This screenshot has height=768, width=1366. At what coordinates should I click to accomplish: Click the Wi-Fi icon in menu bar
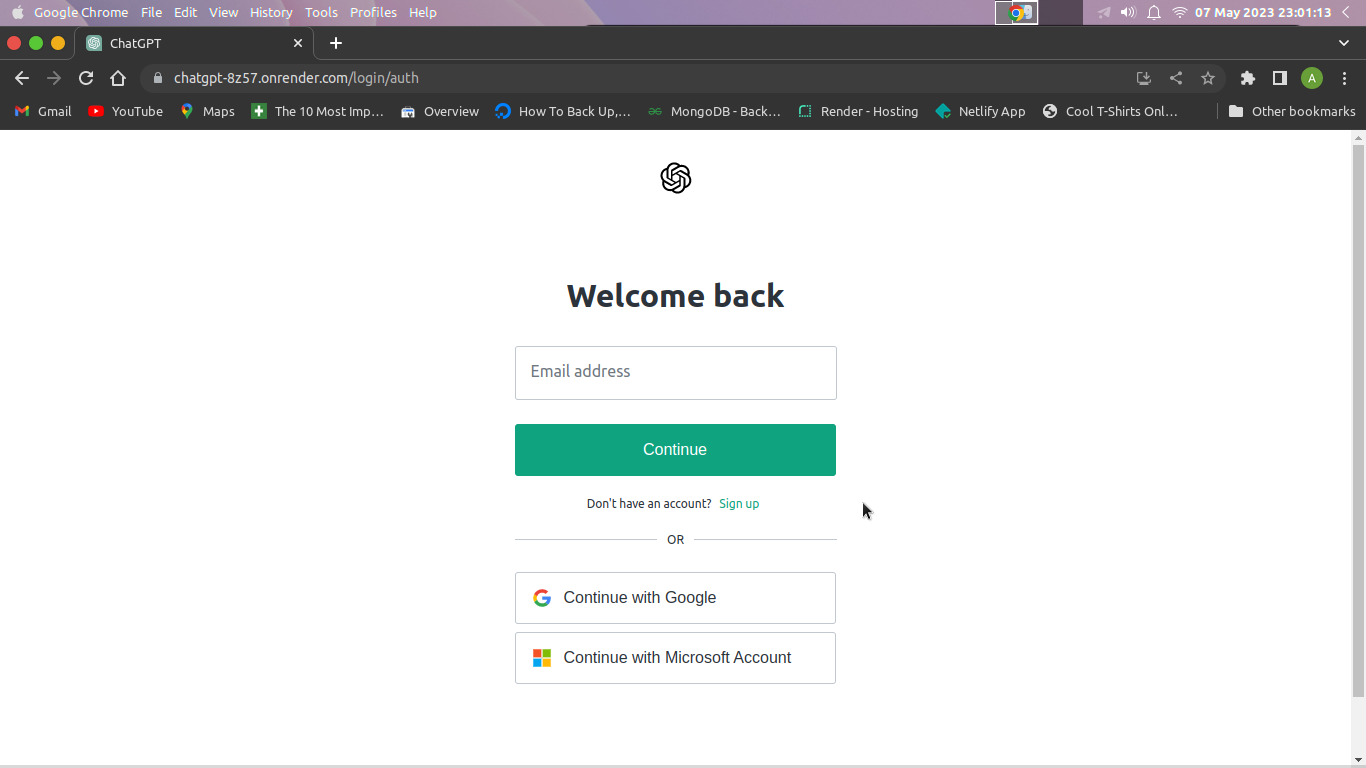click(x=1180, y=12)
